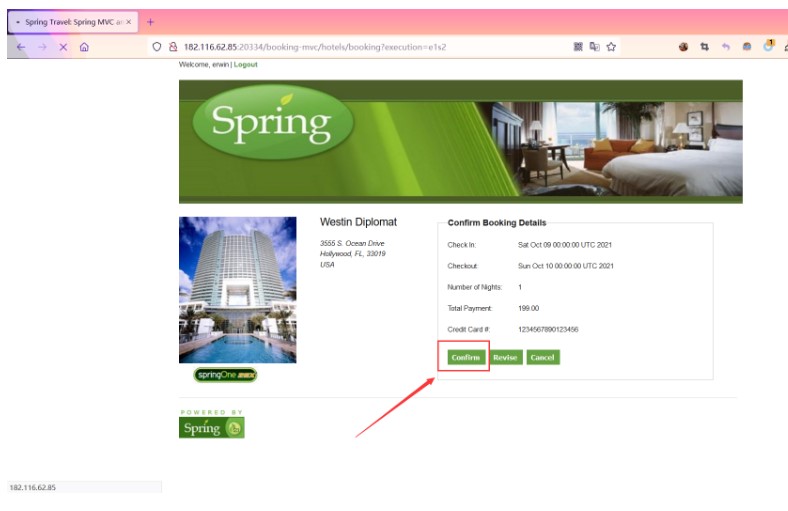Click the Westin Diplomat hotel name
The height and width of the screenshot is (511, 788).
(358, 222)
